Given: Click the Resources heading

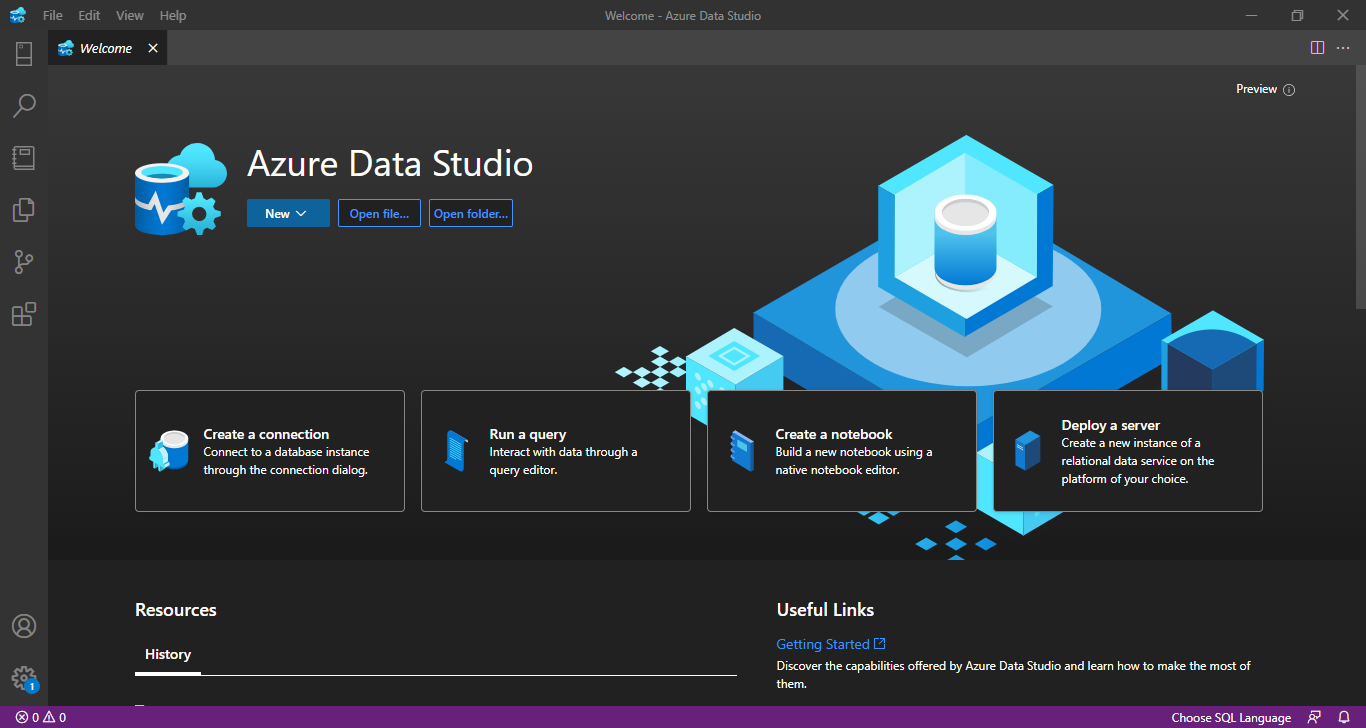Looking at the screenshot, I should coord(176,610).
